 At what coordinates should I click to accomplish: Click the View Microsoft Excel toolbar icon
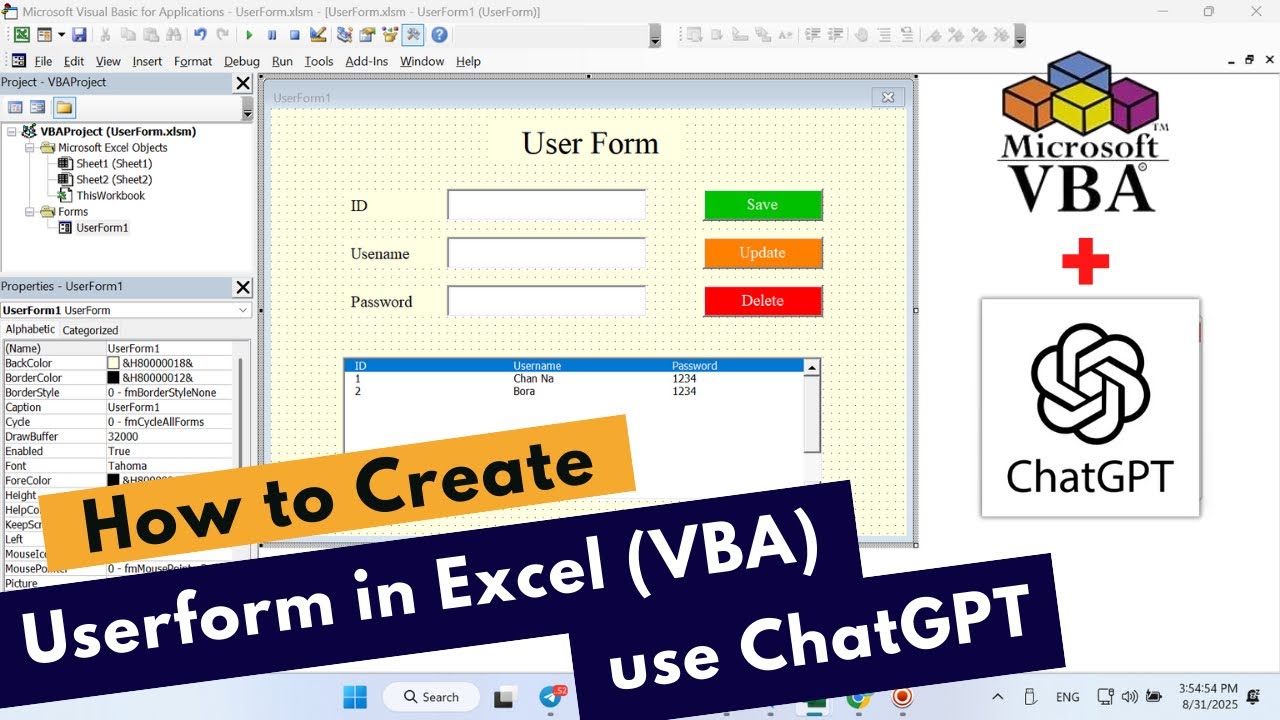(x=21, y=35)
